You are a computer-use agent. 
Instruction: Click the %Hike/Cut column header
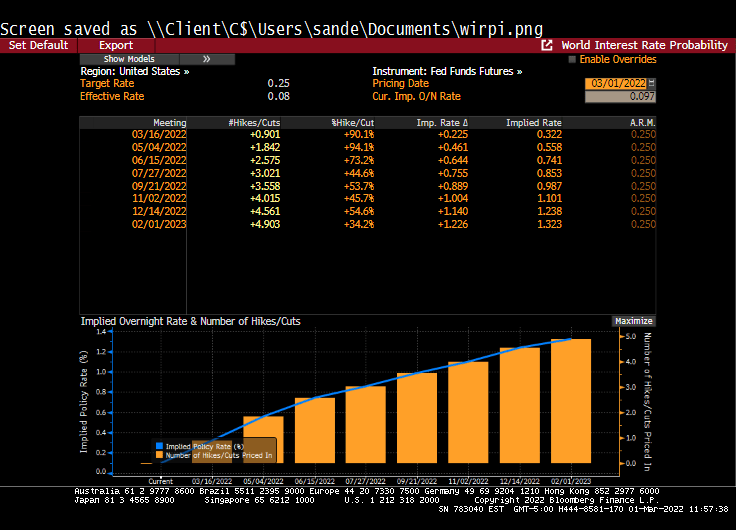352,122
